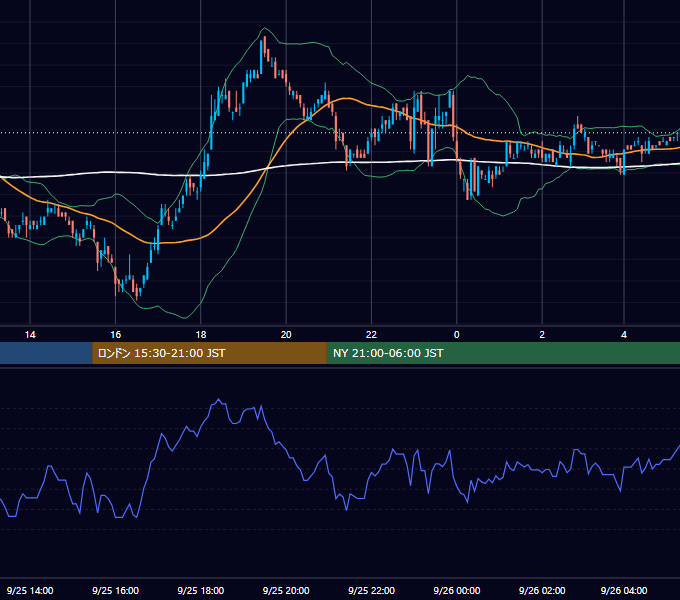Click the 9/26 04:00 date label
The width and height of the screenshot is (680, 600).
(x=624, y=590)
